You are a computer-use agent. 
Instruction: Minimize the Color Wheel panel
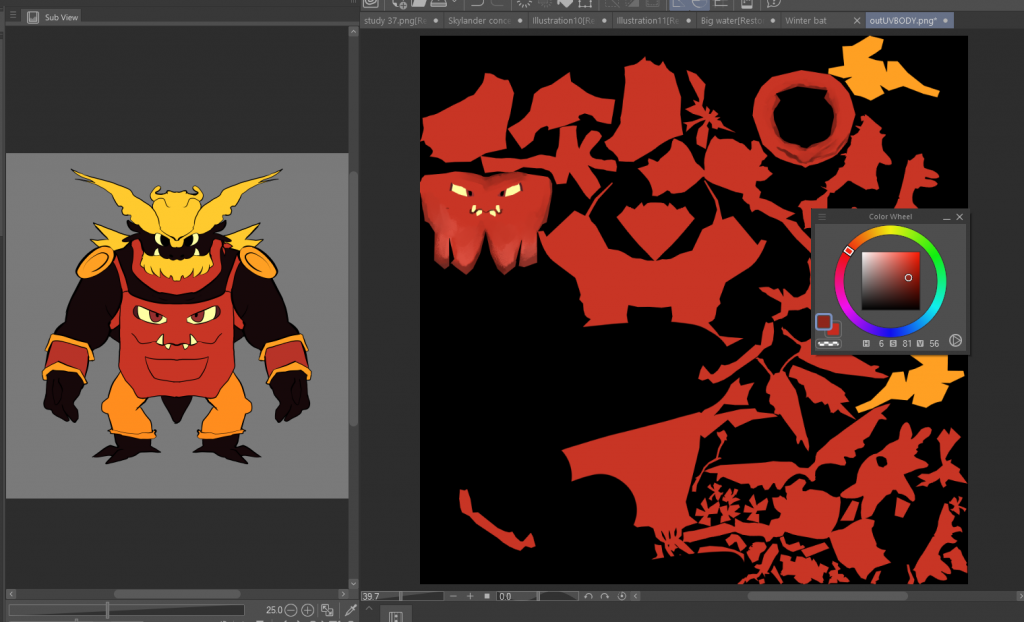(x=946, y=217)
